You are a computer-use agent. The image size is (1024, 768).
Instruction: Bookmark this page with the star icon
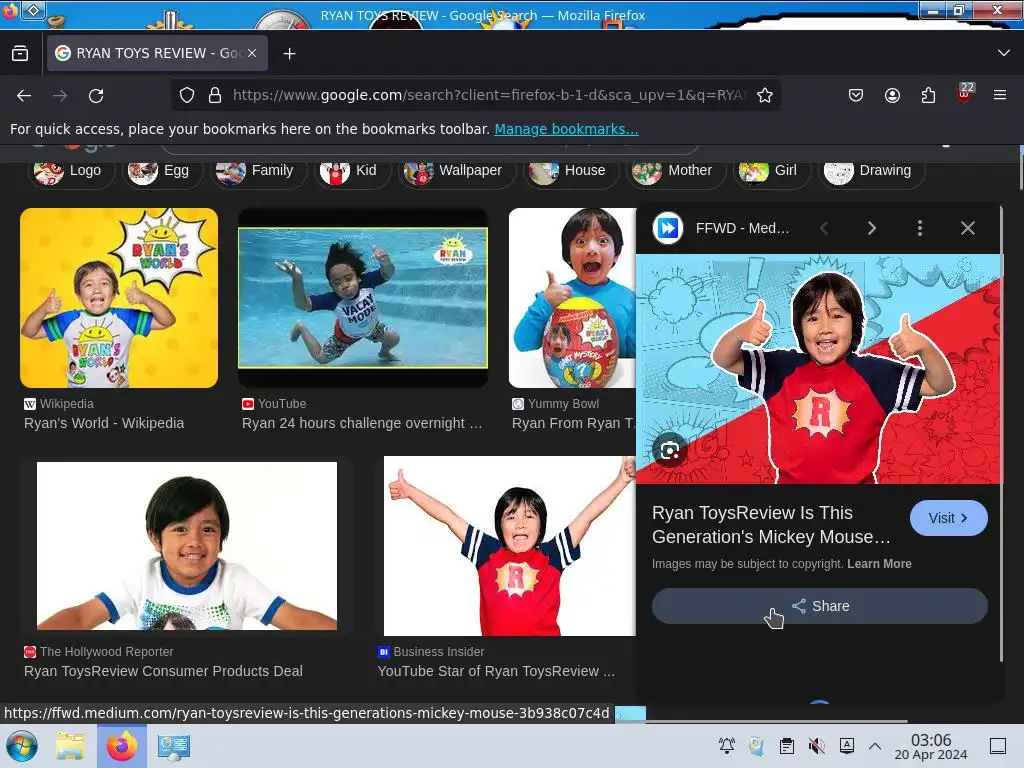[765, 95]
